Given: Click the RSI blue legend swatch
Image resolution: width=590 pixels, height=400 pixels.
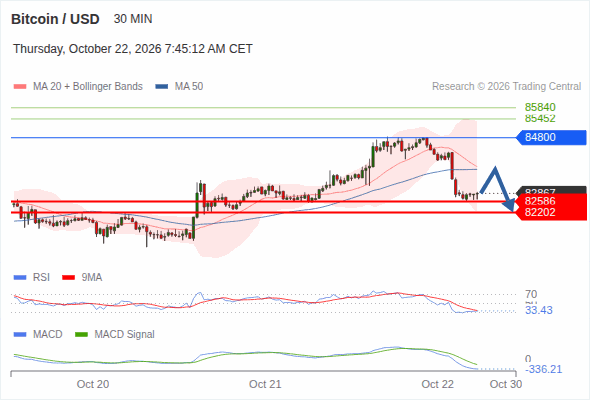Looking at the screenshot, I should pos(20,278).
